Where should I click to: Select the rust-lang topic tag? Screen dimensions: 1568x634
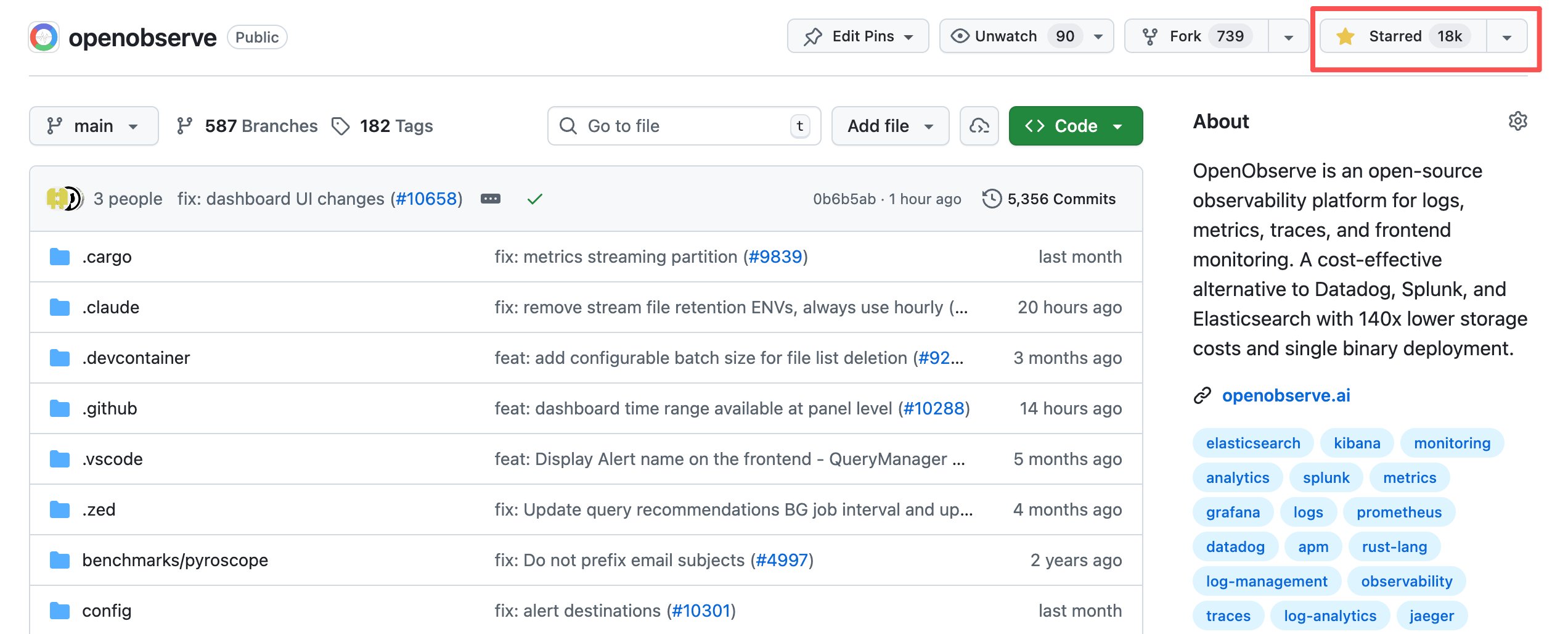[1394, 546]
